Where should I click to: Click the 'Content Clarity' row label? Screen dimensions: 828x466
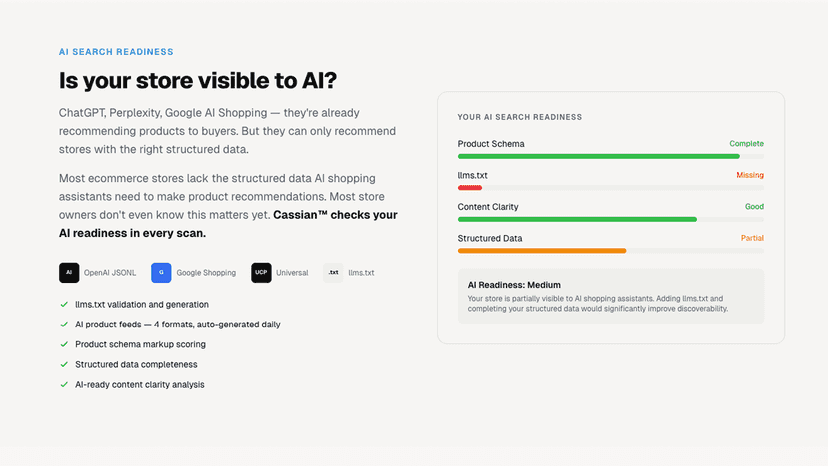(x=488, y=207)
